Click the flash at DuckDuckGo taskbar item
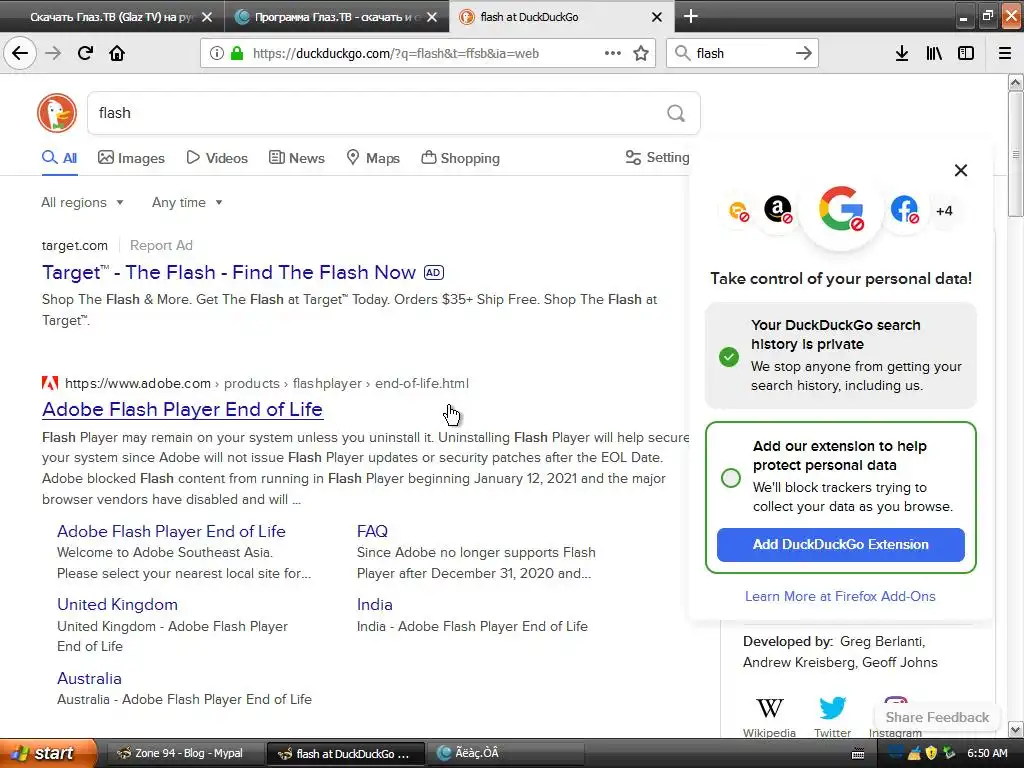 [346, 754]
